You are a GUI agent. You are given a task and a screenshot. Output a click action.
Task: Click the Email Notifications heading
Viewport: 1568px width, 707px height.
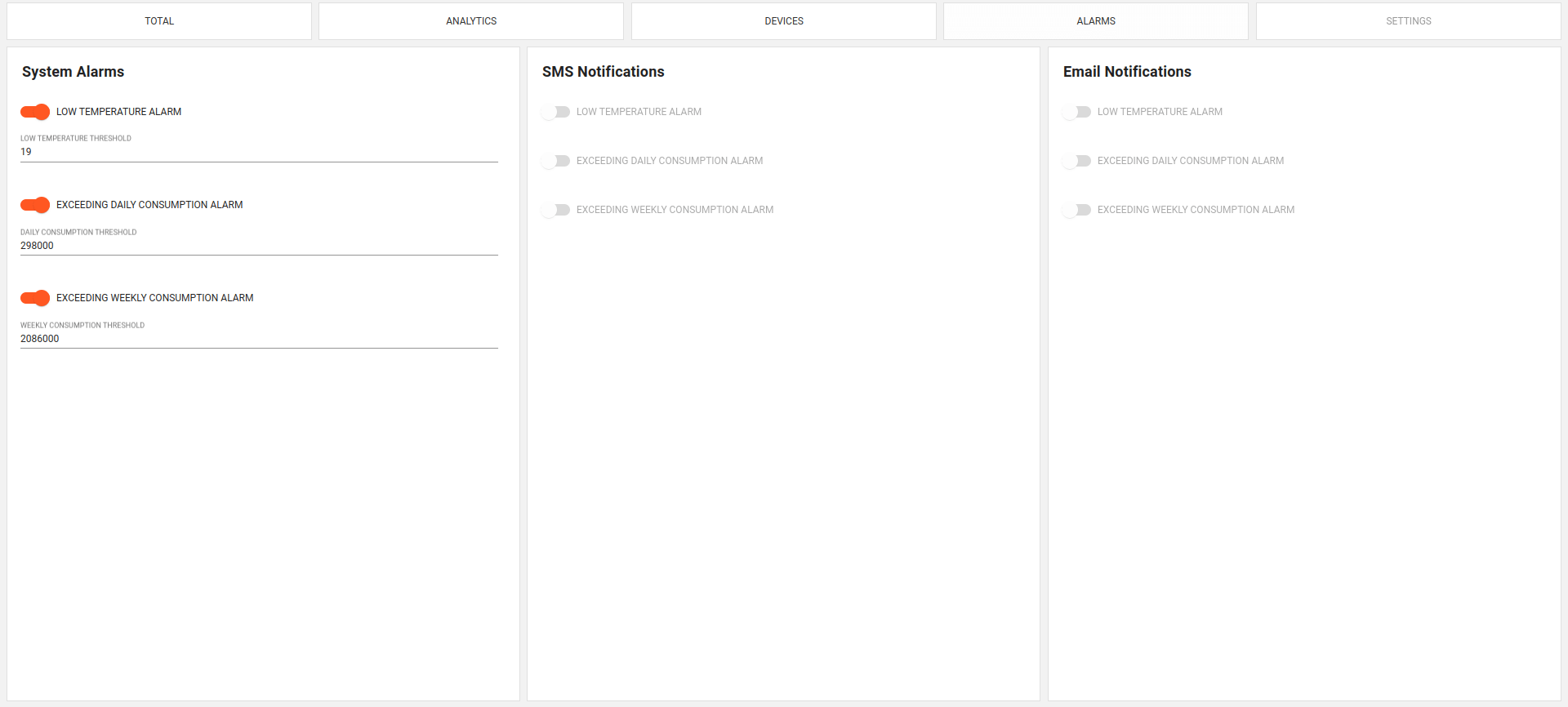(x=1127, y=72)
